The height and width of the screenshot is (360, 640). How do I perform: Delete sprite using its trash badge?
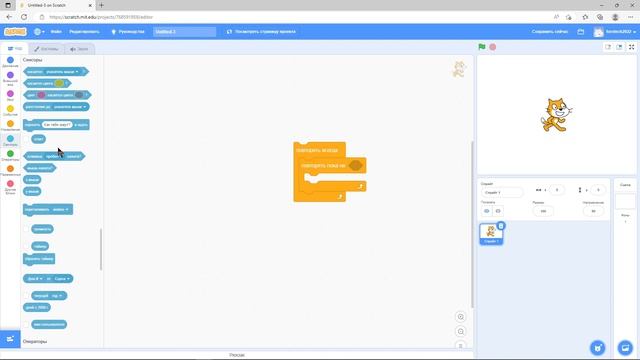[x=501, y=225]
